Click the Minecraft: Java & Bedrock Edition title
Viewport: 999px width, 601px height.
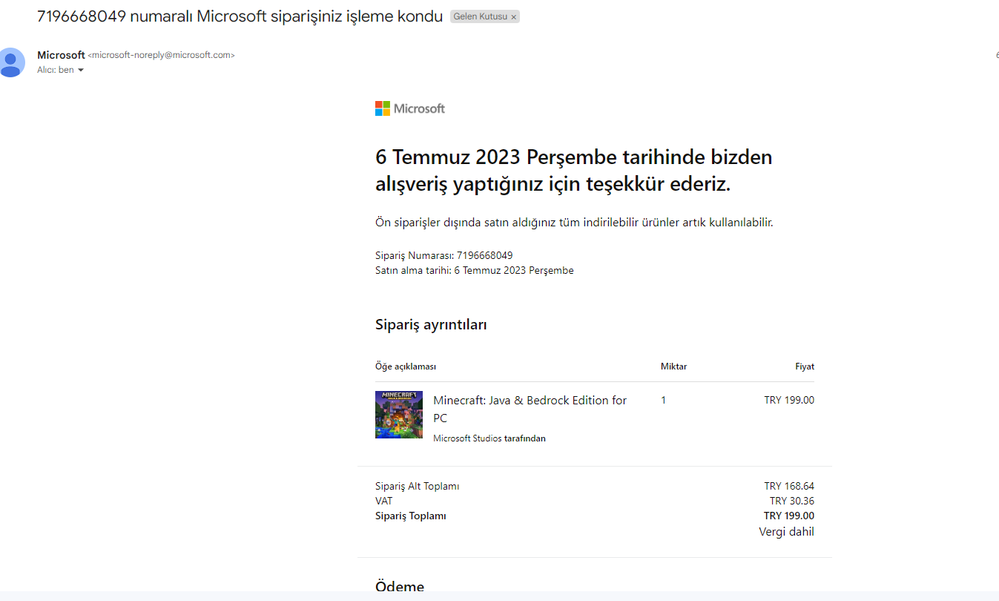529,409
